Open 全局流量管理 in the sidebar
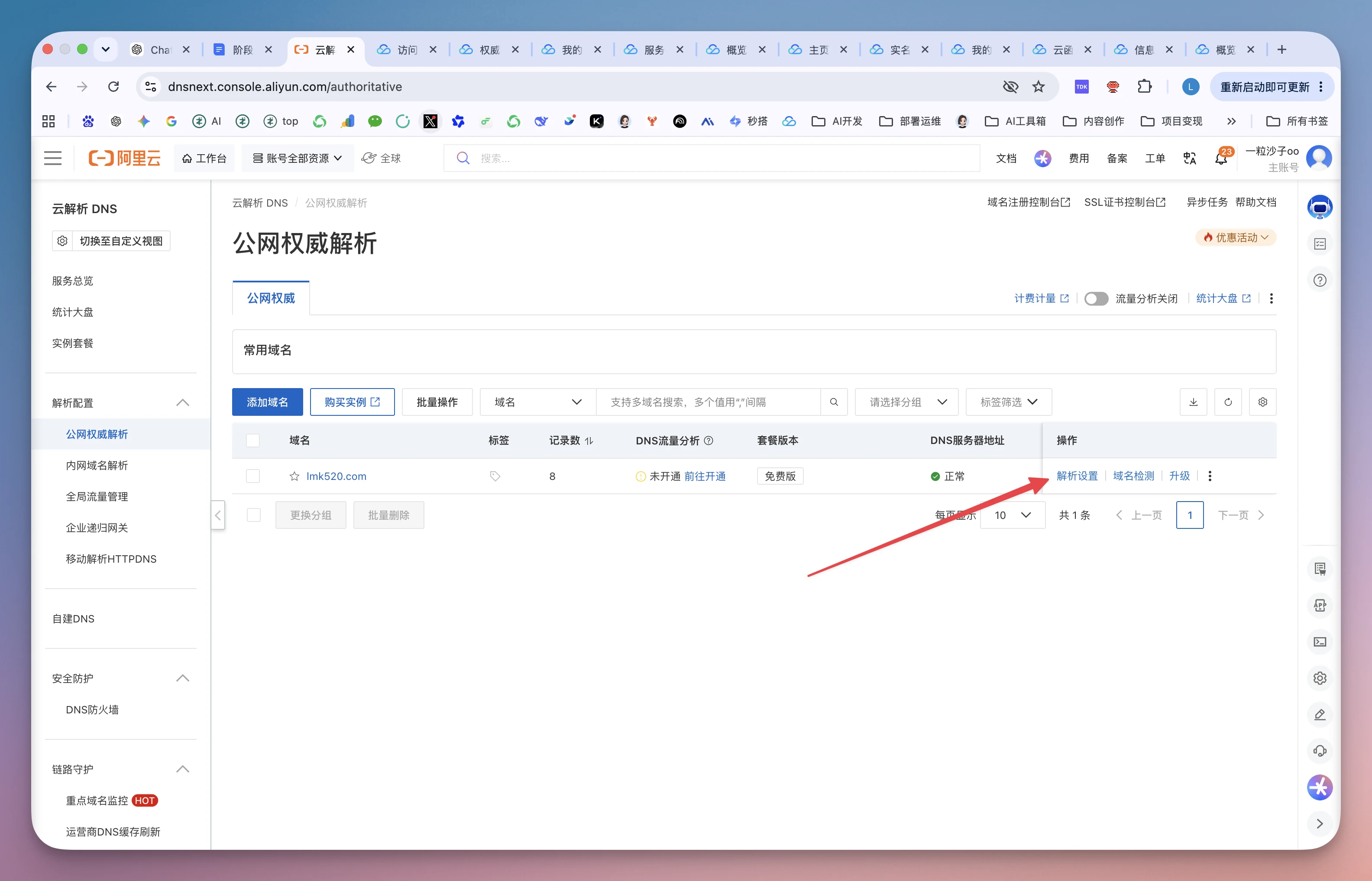The image size is (1372, 881). [x=97, y=496]
